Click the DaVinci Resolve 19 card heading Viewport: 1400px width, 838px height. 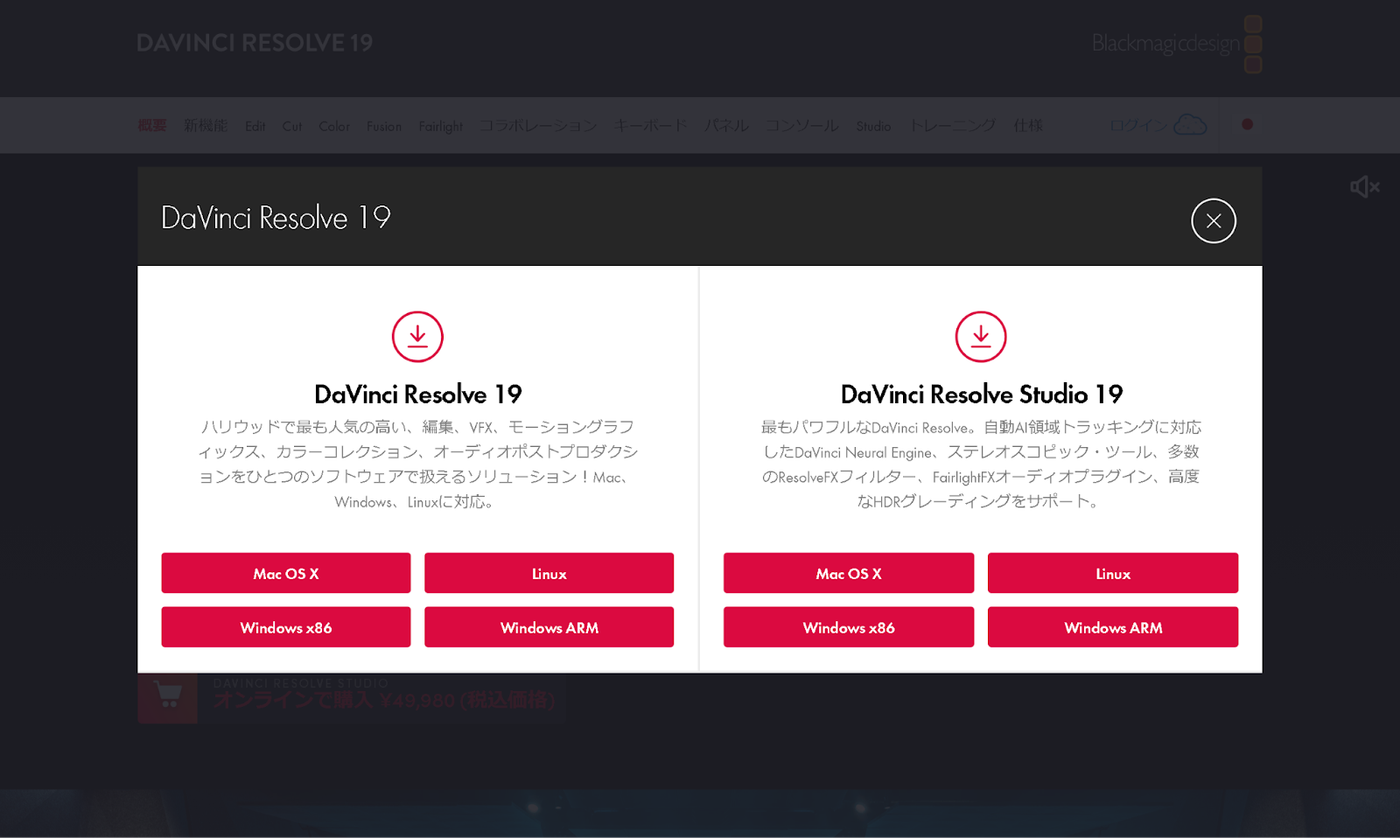[418, 393]
